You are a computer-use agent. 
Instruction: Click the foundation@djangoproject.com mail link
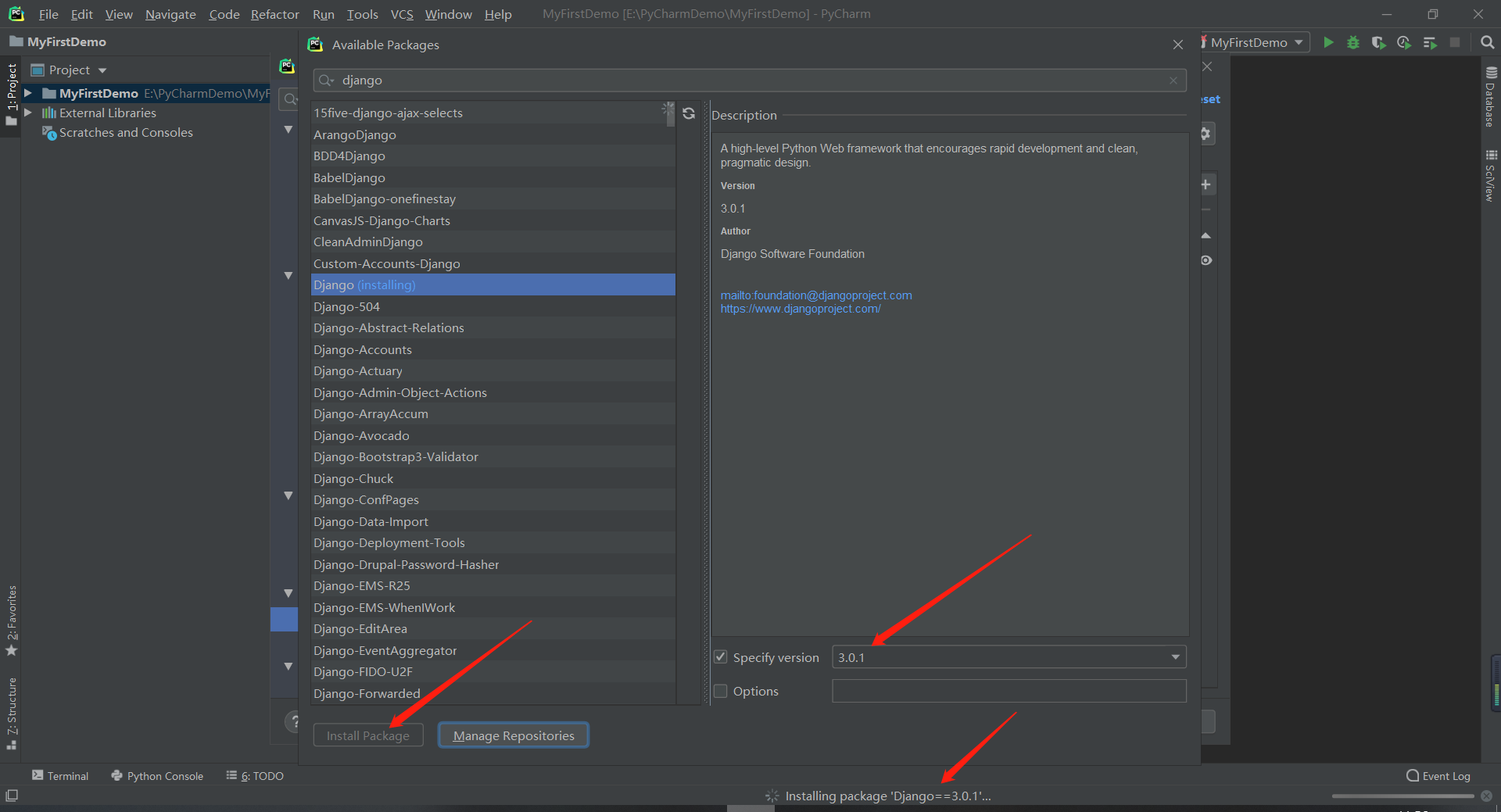tap(816, 295)
